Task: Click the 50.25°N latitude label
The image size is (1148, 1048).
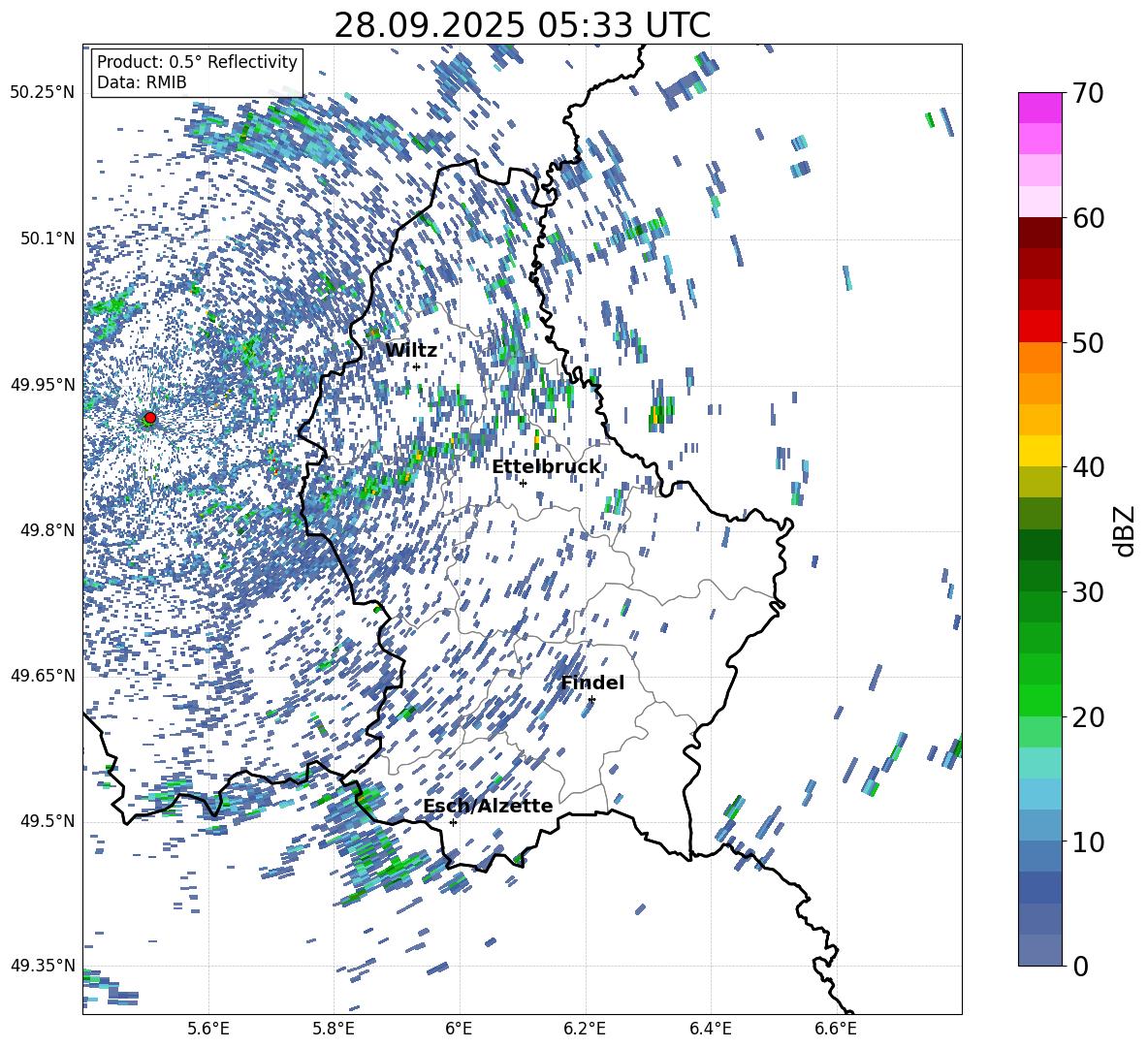Action: [43, 93]
